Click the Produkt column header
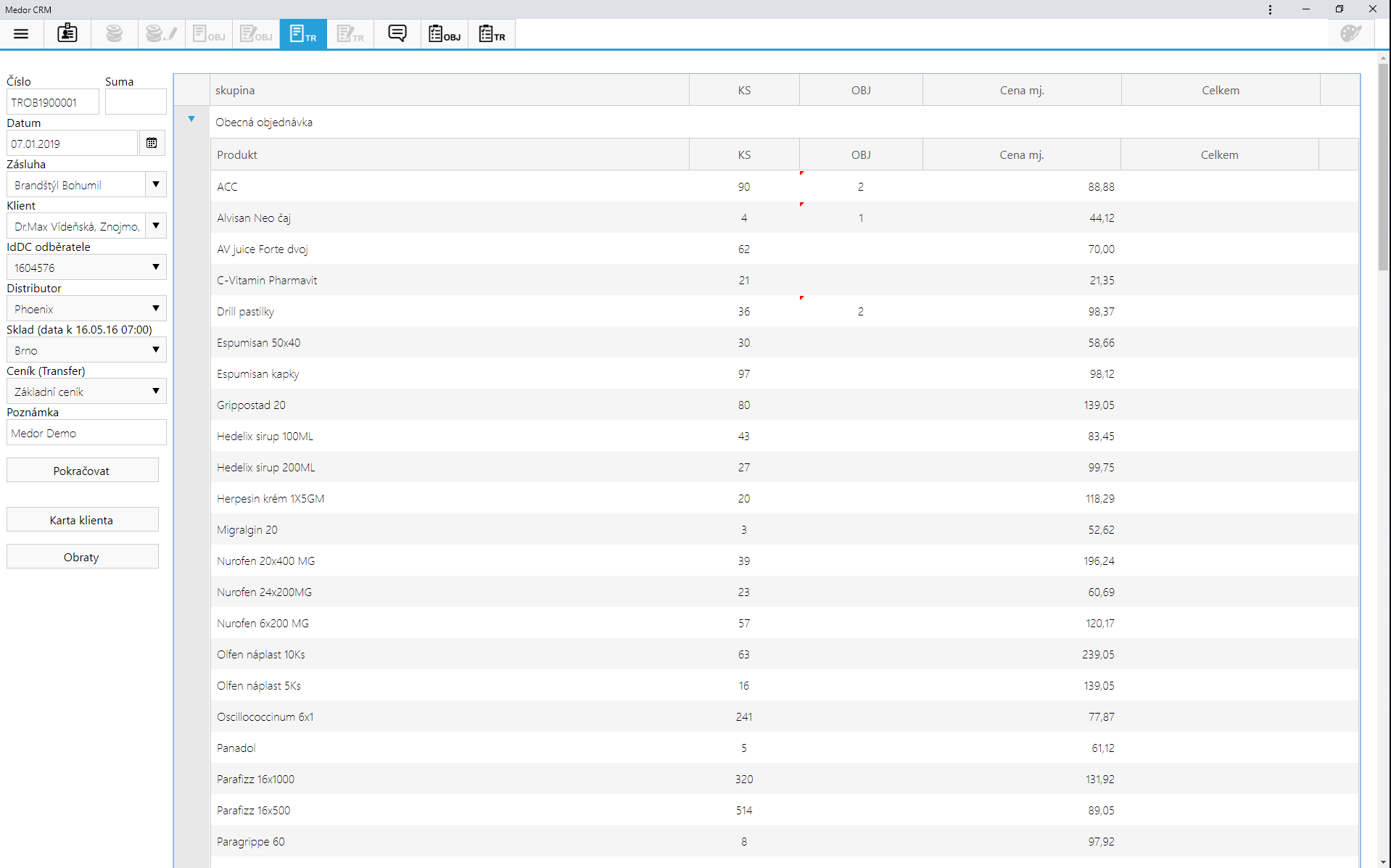Image resolution: width=1391 pixels, height=868 pixels. [450, 154]
